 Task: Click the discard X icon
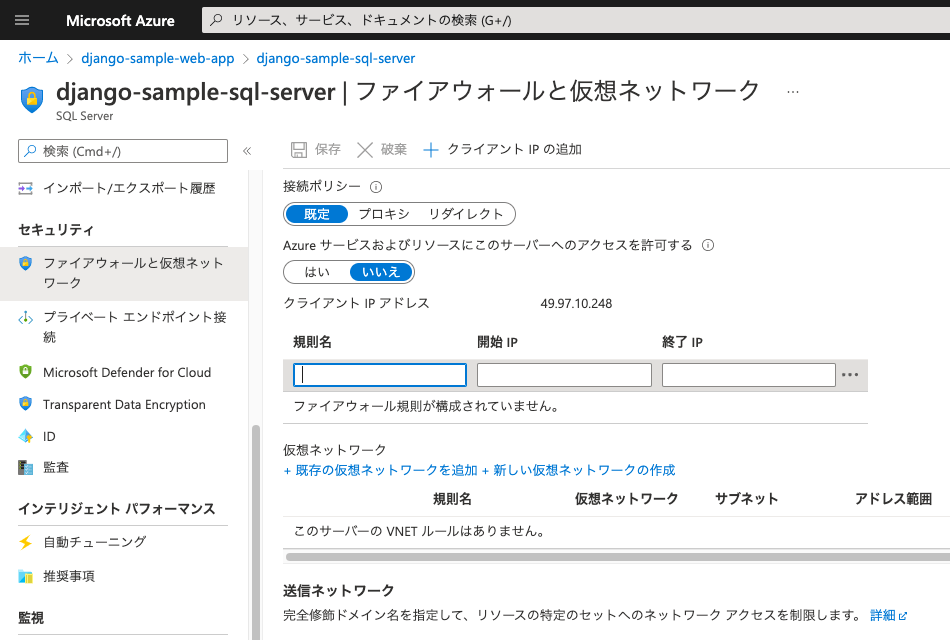pos(365,150)
